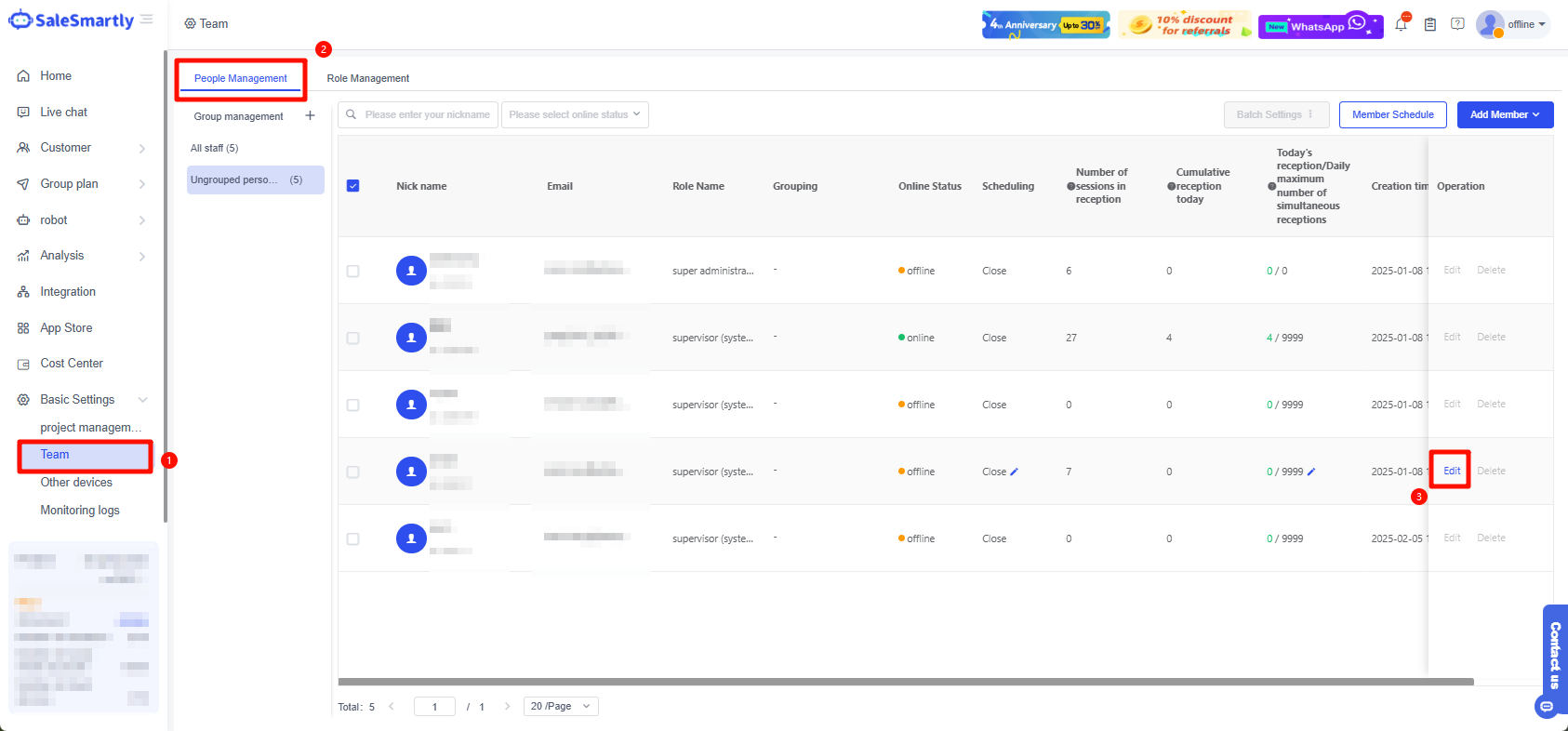Open the help question mark icon
Viewport: 1568px width, 731px height.
pos(1457,24)
